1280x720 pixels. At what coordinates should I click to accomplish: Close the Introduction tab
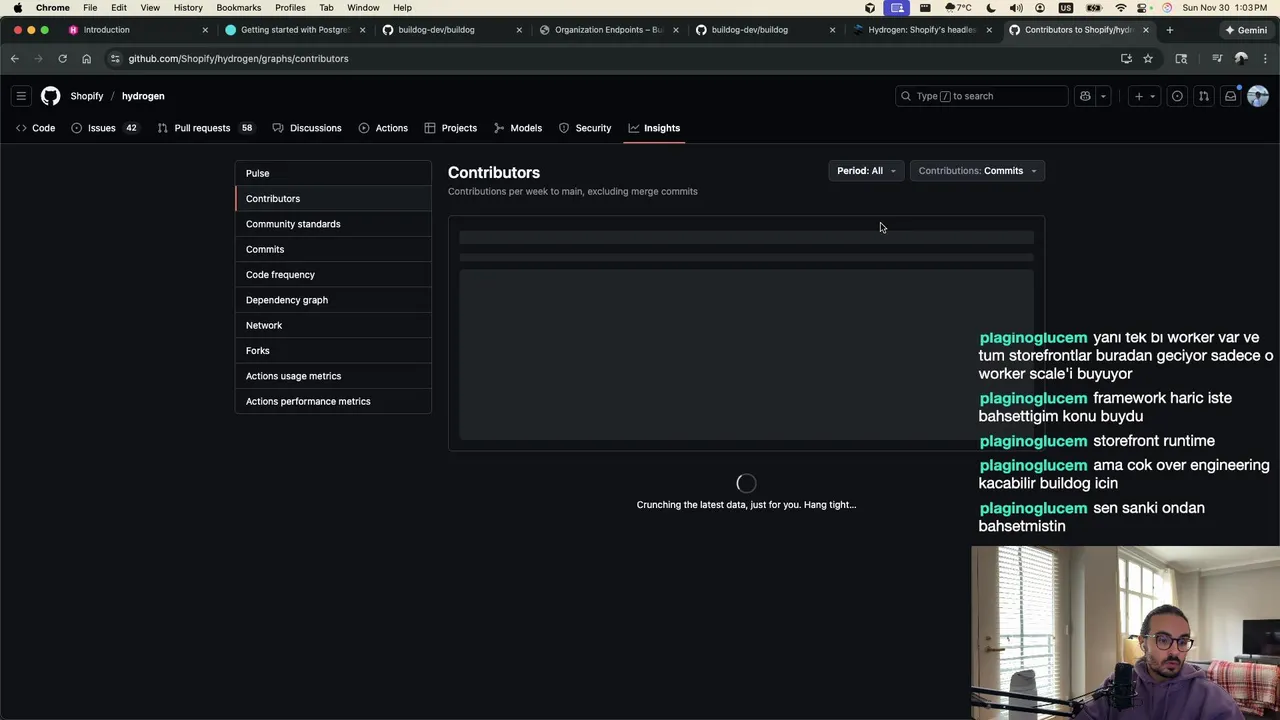click(205, 30)
